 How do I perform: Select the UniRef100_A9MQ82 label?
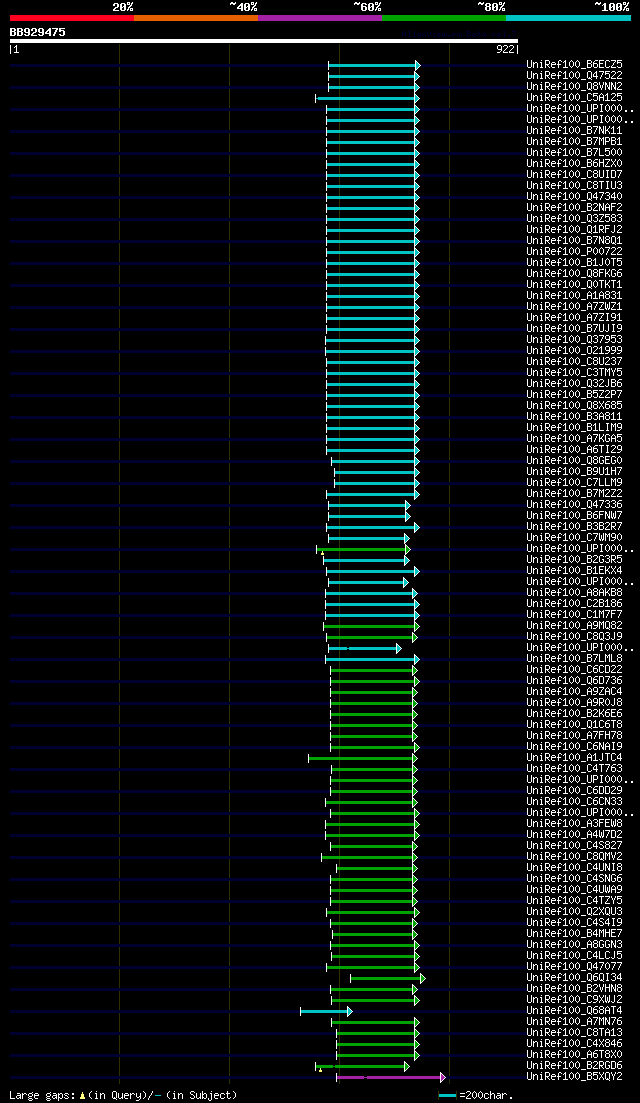click(x=574, y=625)
